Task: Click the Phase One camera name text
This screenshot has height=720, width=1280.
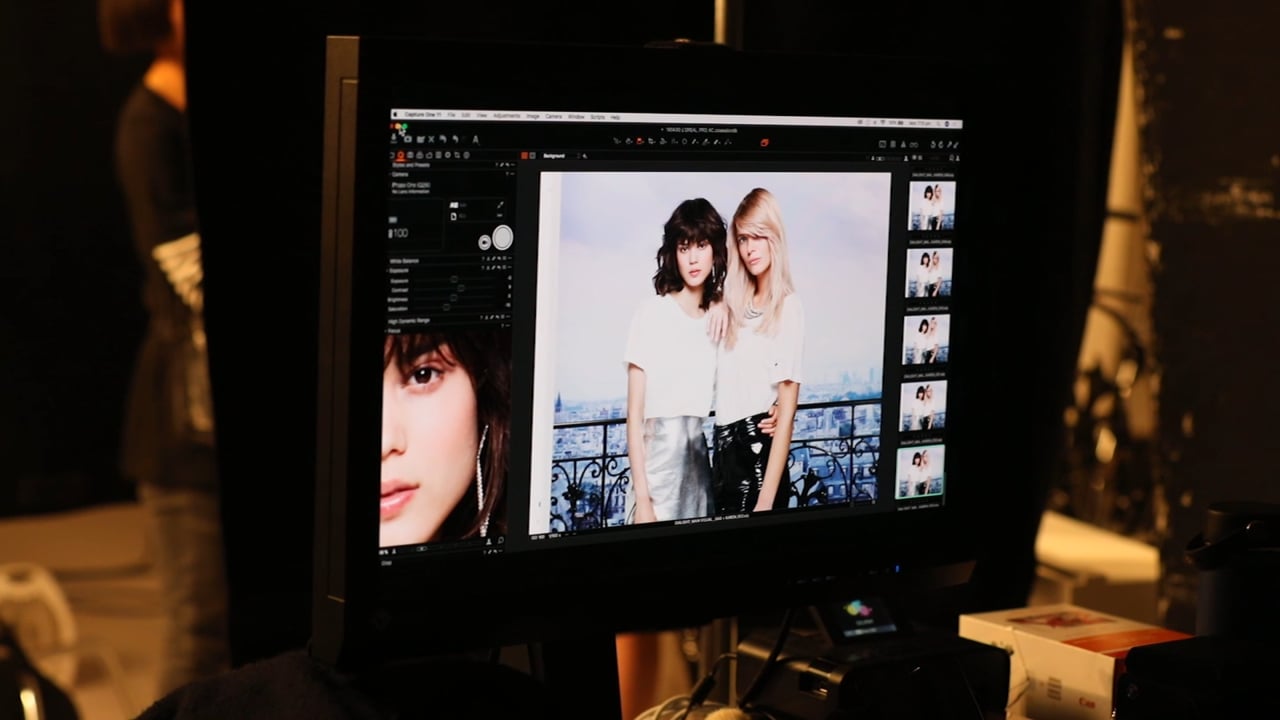Action: [x=411, y=185]
